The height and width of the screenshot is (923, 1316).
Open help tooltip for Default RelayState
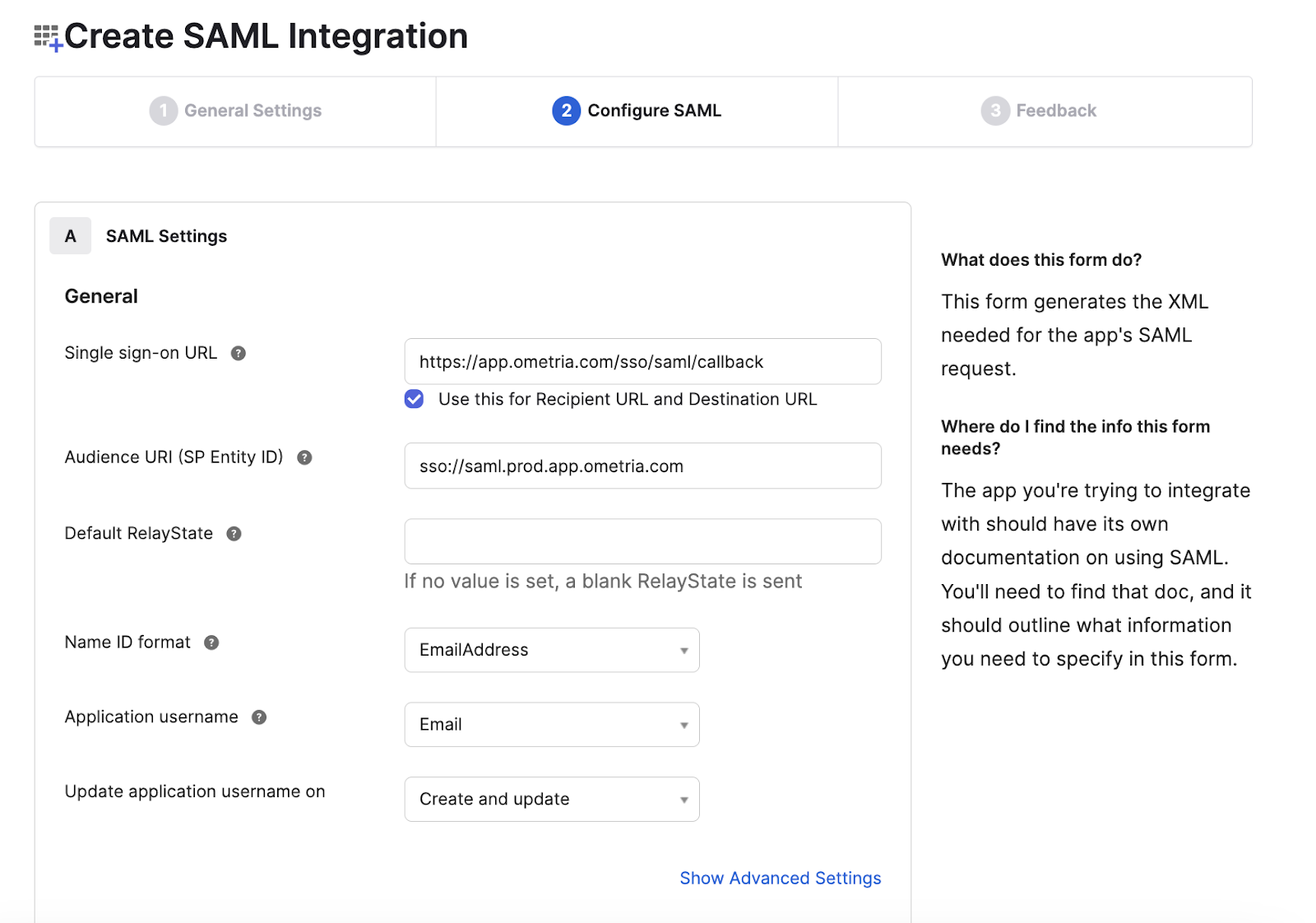(x=234, y=534)
